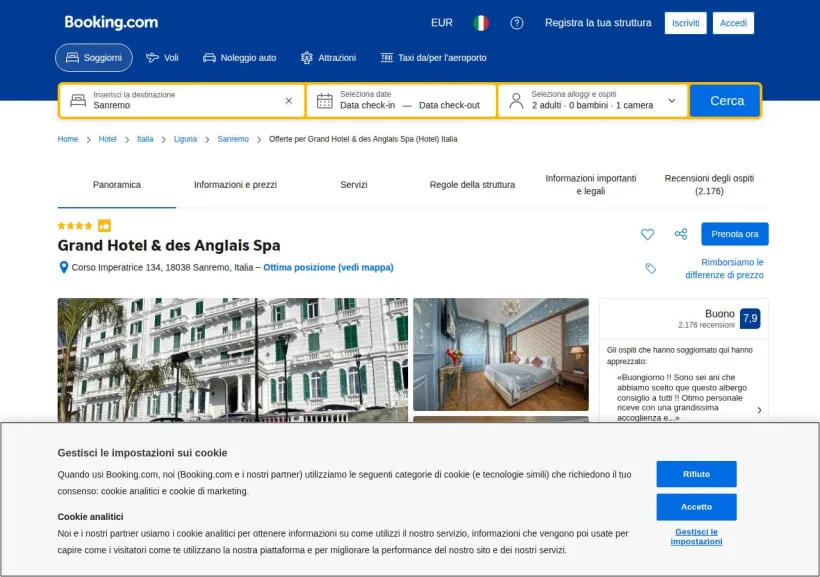
Task: Reject cookies with Rifiuto button
Action: [x=697, y=474]
